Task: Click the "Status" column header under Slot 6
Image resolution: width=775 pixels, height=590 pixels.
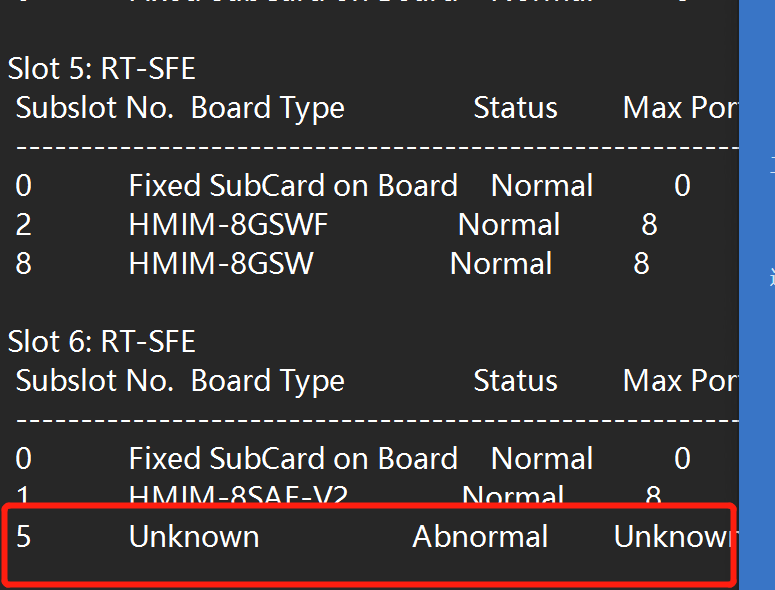Action: pyautogui.click(x=515, y=381)
